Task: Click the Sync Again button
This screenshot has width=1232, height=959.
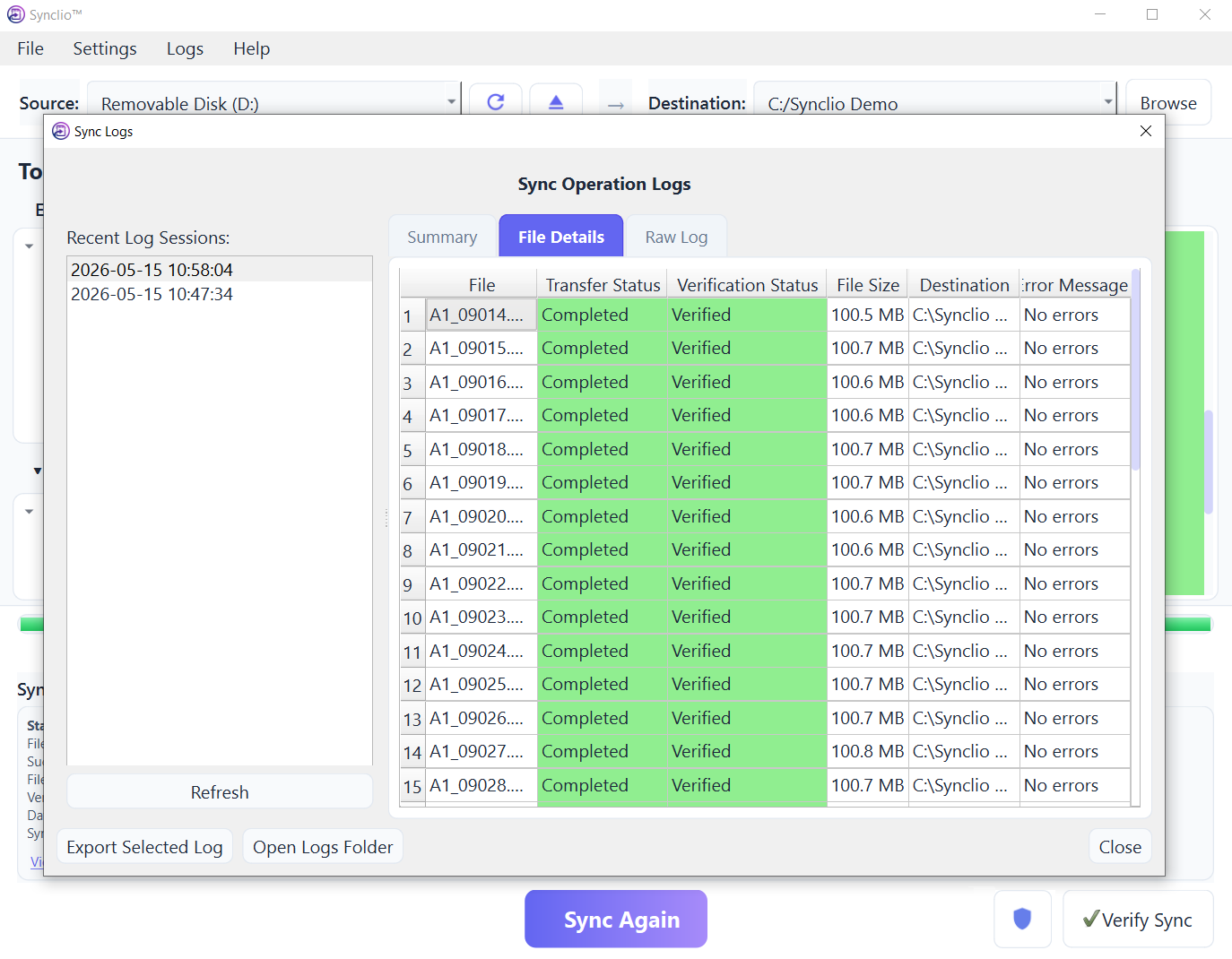Action: click(616, 919)
